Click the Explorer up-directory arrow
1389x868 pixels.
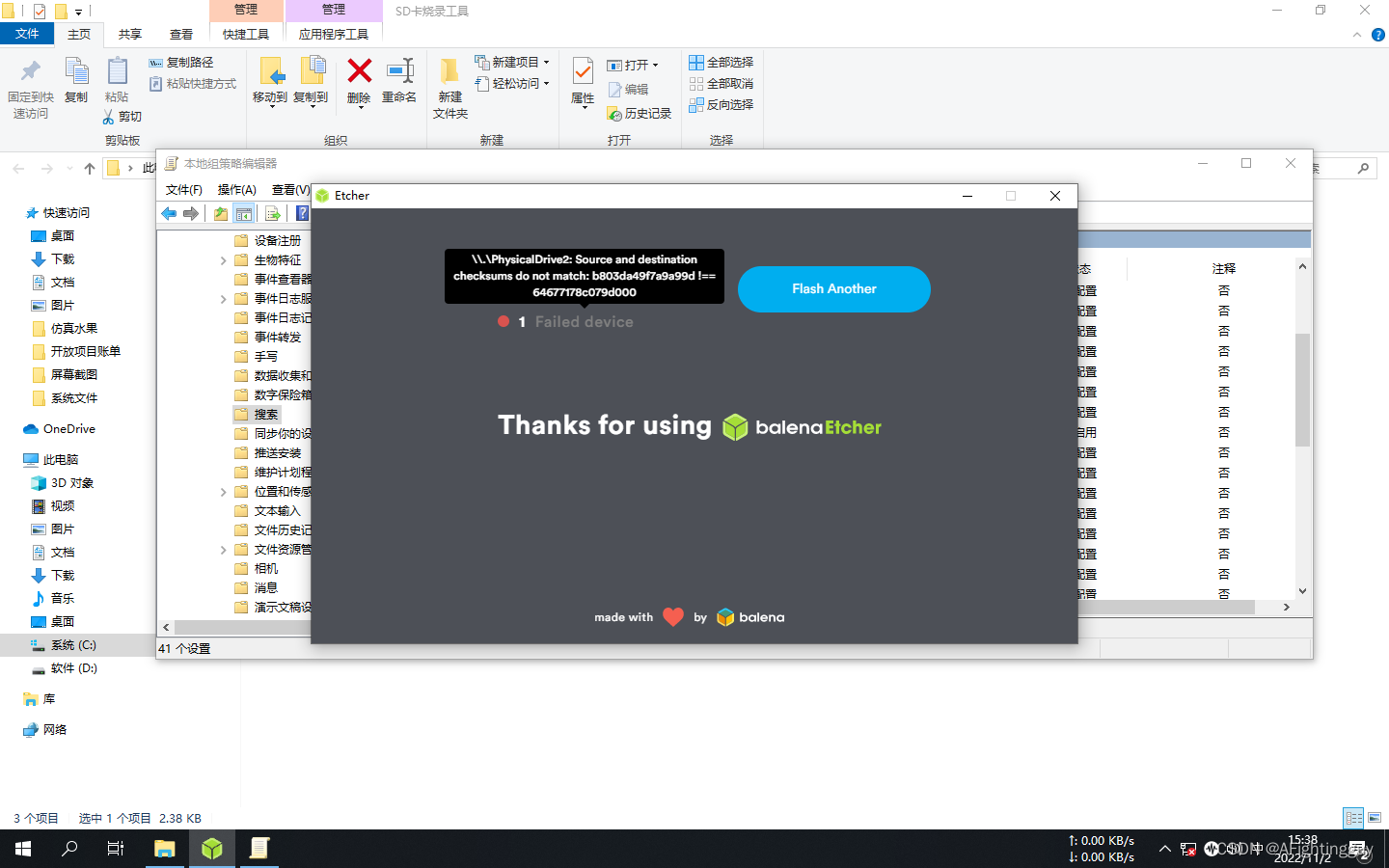(x=90, y=169)
